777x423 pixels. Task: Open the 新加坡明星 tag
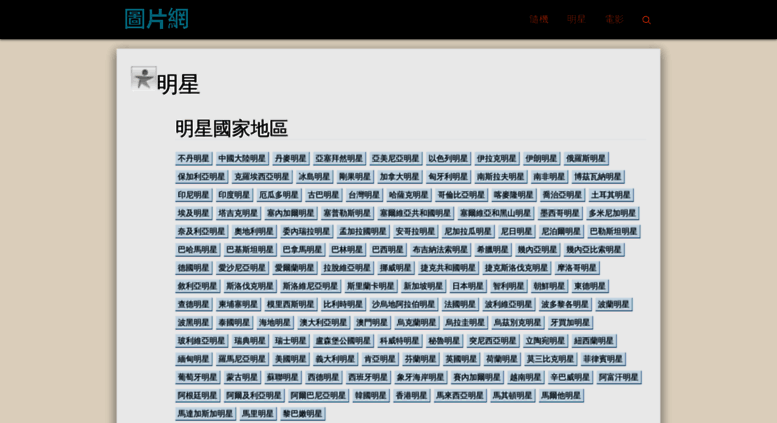pos(424,287)
